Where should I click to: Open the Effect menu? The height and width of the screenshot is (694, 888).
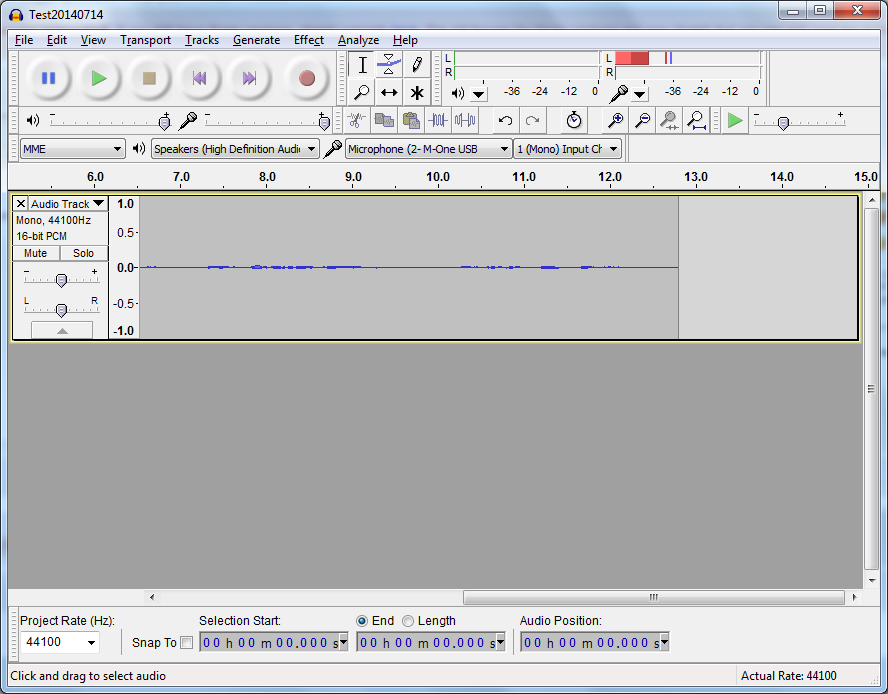tap(309, 40)
